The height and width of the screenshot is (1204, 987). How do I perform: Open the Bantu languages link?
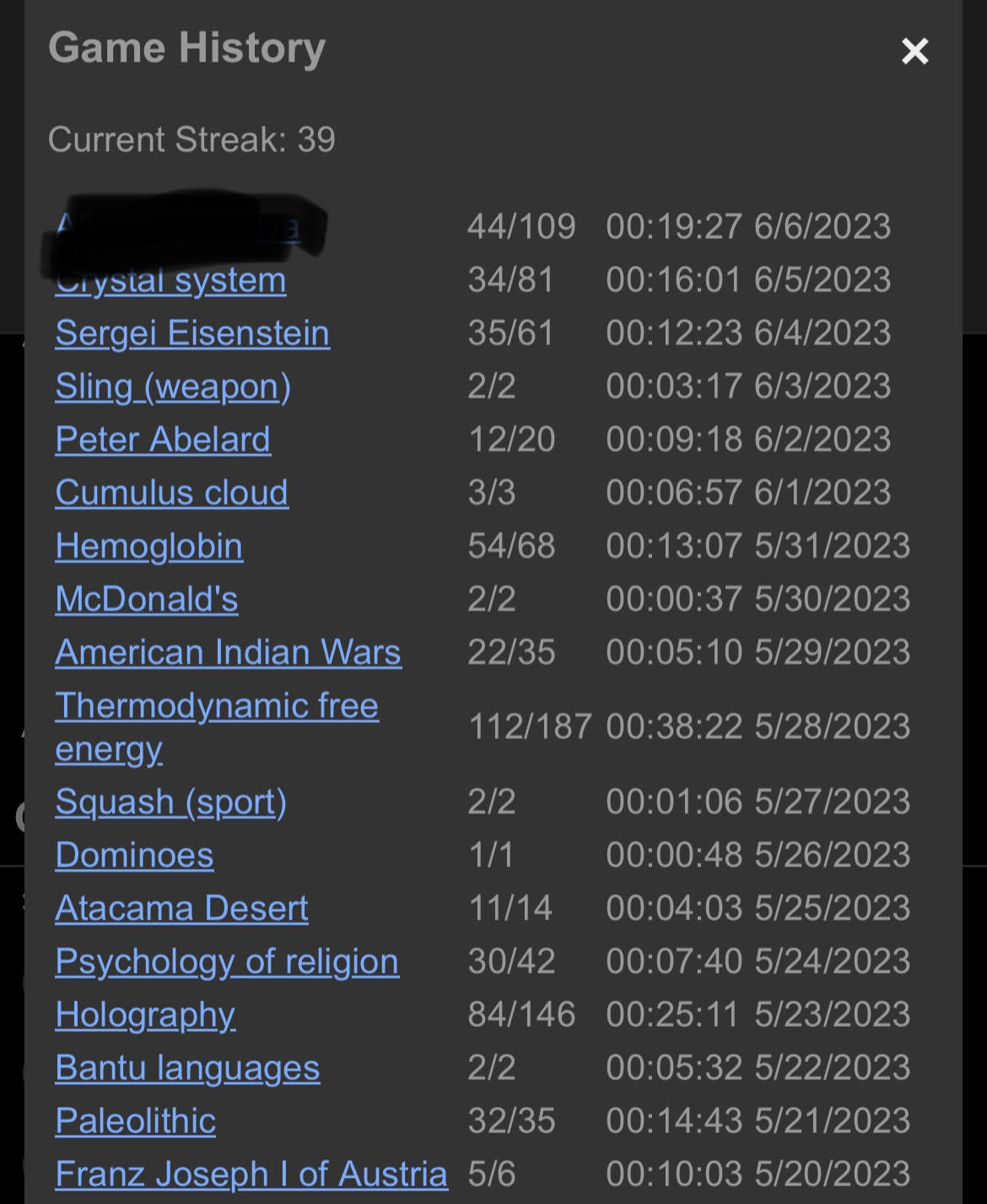(187, 1068)
